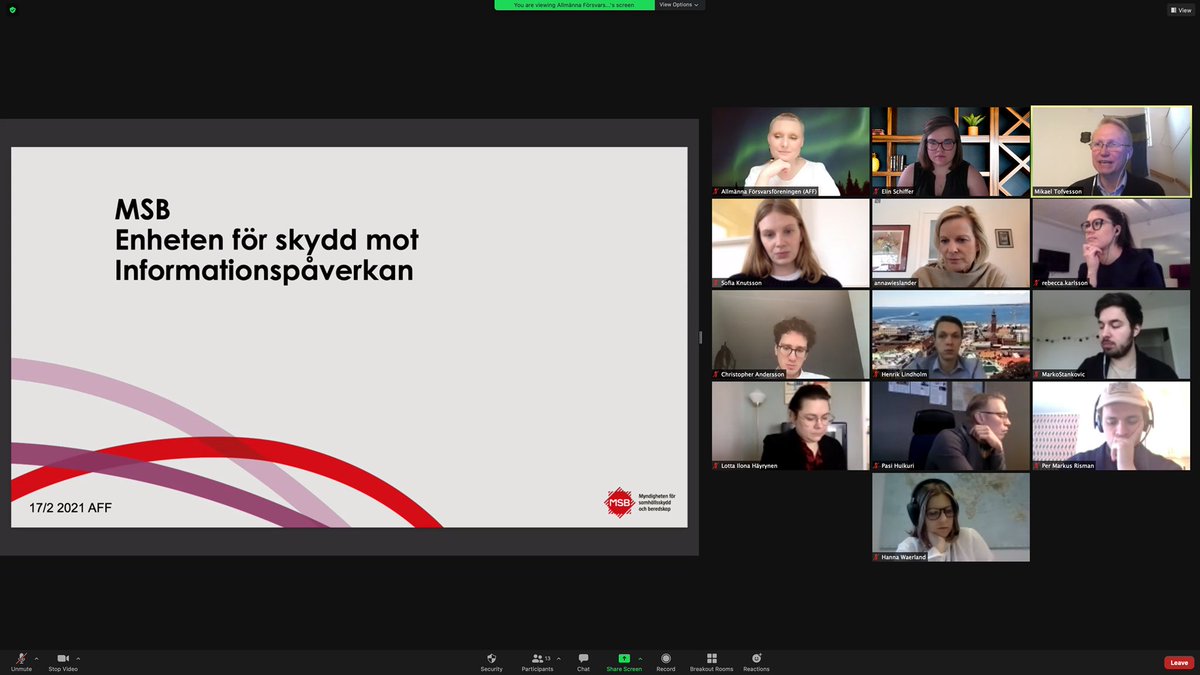
Task: Open the View layout button
Action: click(x=1181, y=10)
